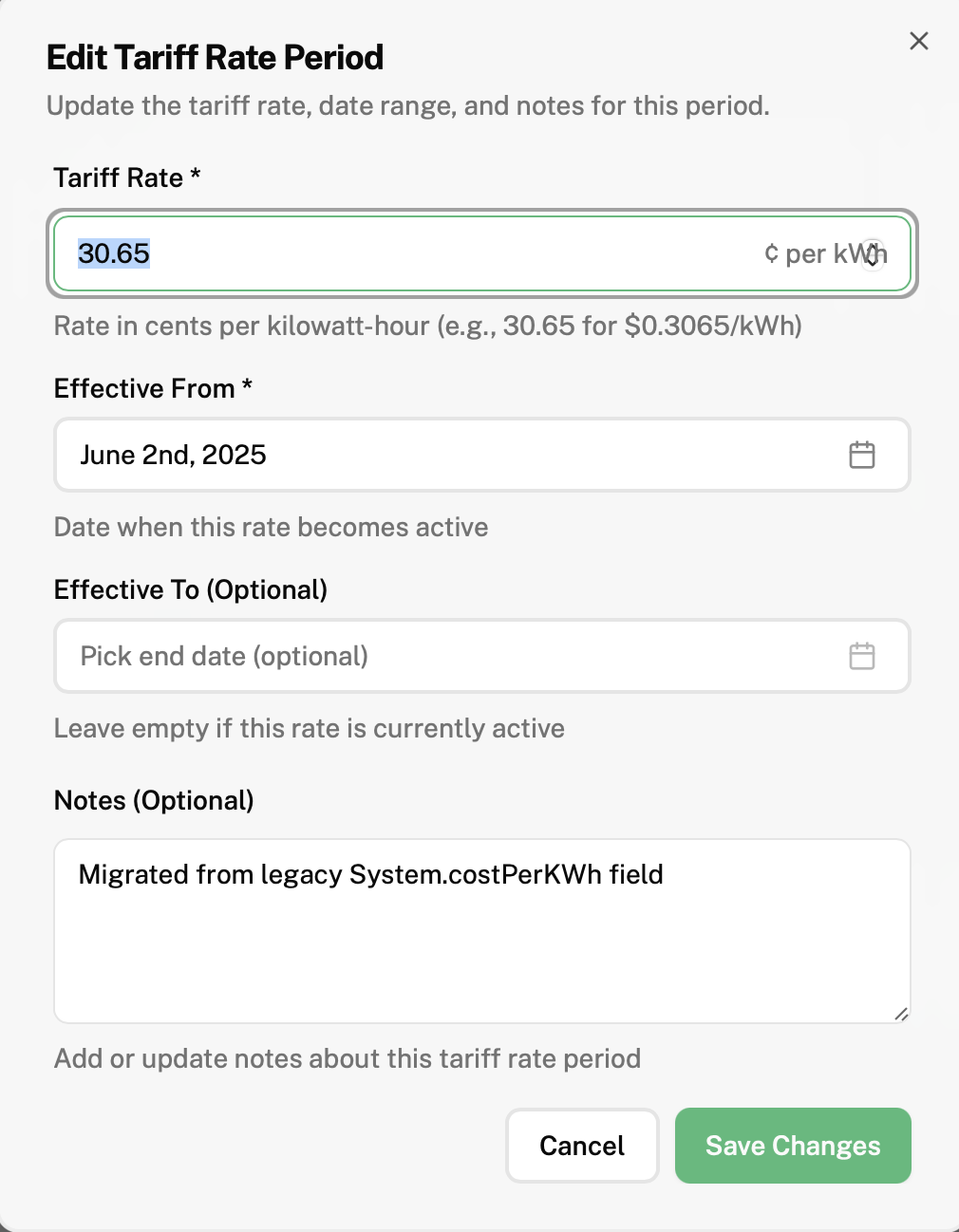Click the Effective From calendar icon

(861, 455)
